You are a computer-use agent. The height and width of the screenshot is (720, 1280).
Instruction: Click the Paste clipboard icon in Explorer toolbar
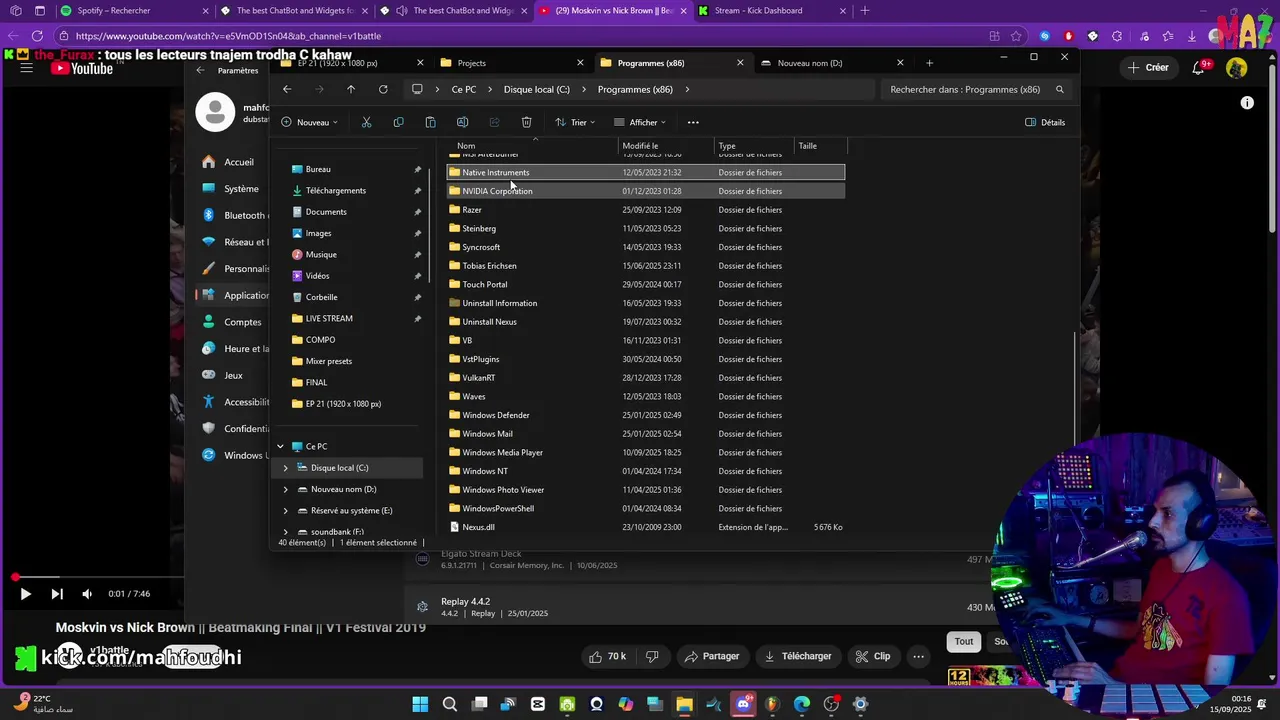[430, 122]
